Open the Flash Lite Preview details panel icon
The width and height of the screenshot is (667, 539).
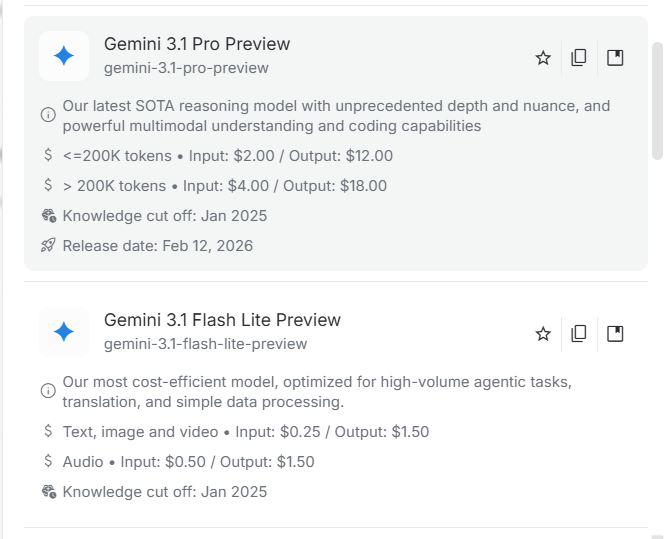coord(615,334)
